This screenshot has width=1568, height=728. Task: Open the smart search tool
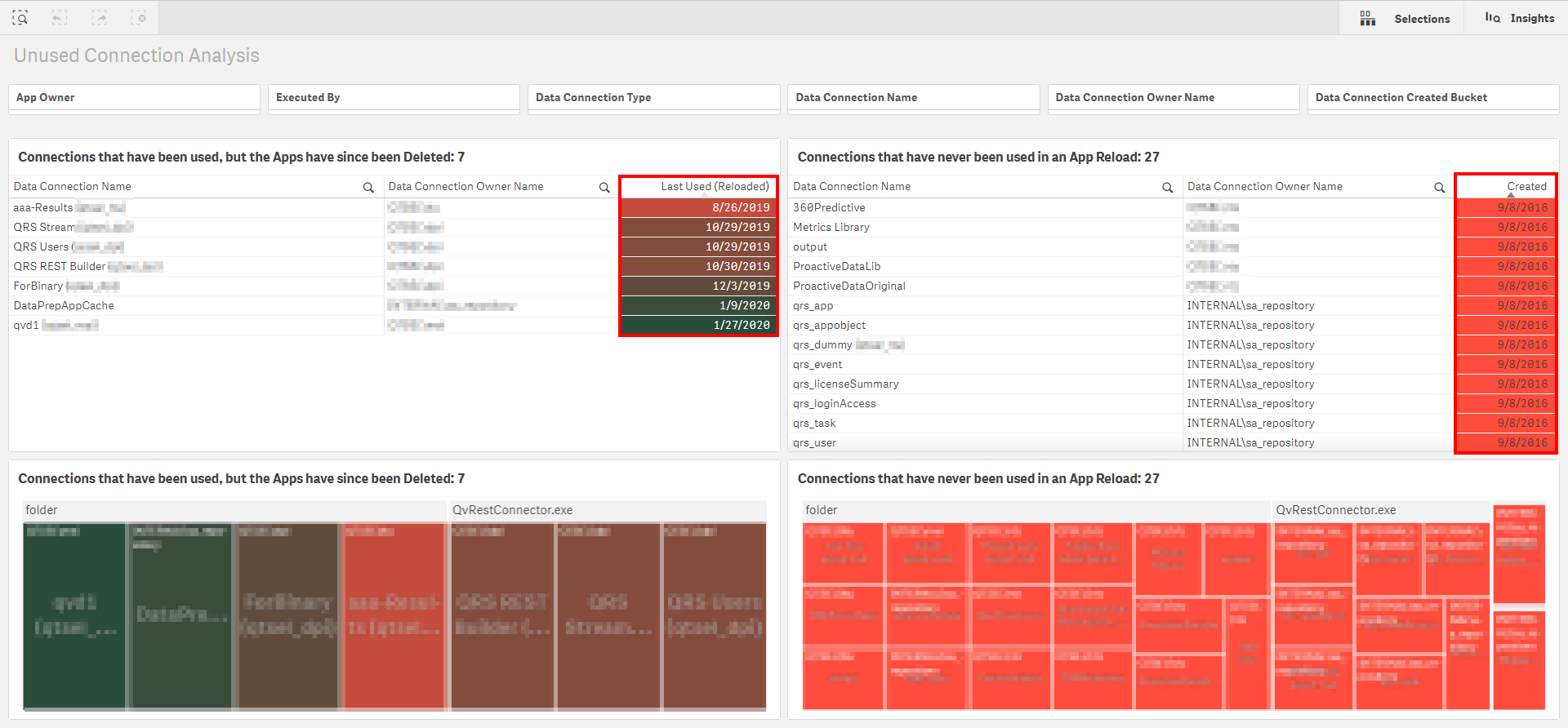coord(20,17)
